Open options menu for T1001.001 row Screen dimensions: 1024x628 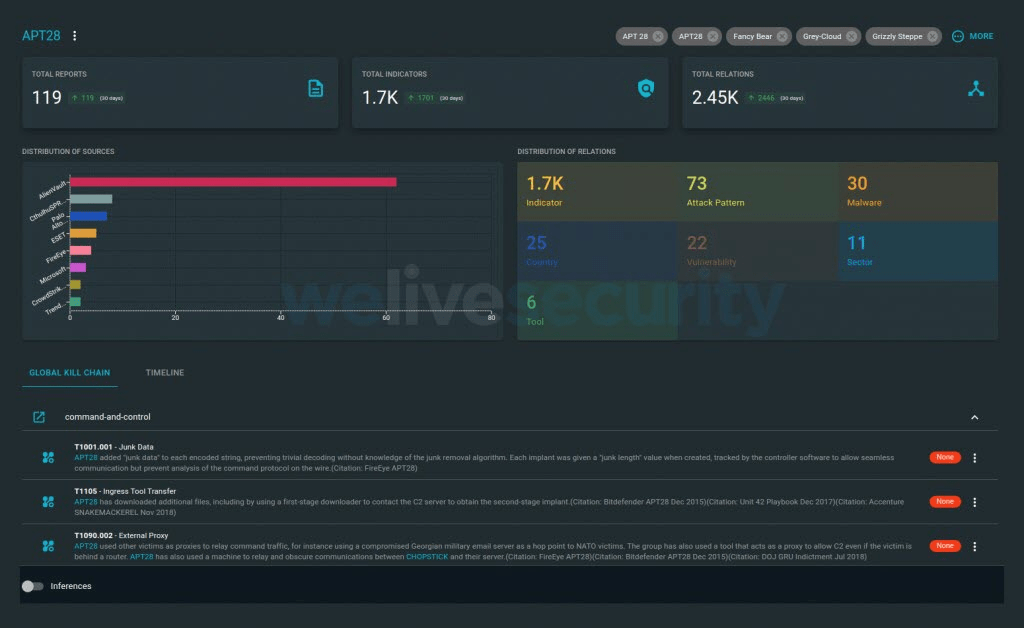click(x=975, y=458)
